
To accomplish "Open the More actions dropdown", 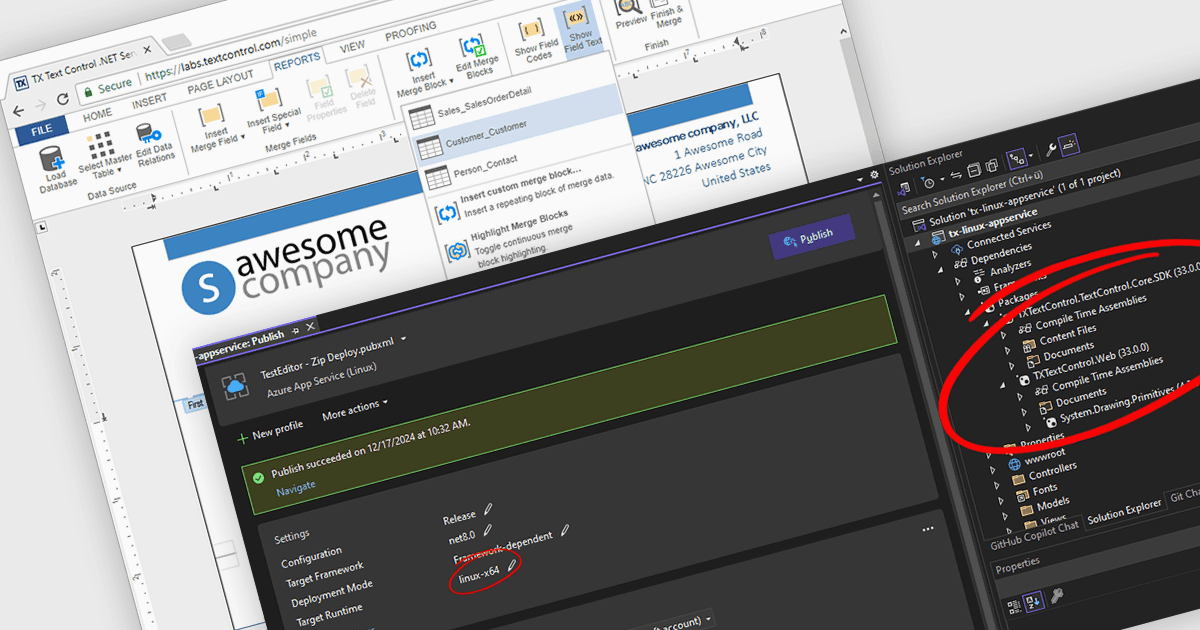I will 355,408.
